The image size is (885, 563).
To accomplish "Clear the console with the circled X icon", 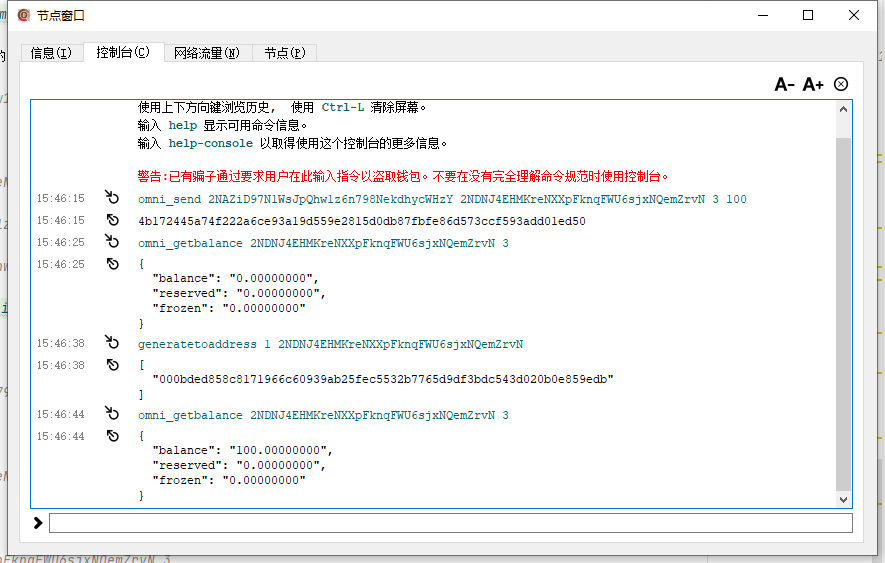I will (841, 84).
